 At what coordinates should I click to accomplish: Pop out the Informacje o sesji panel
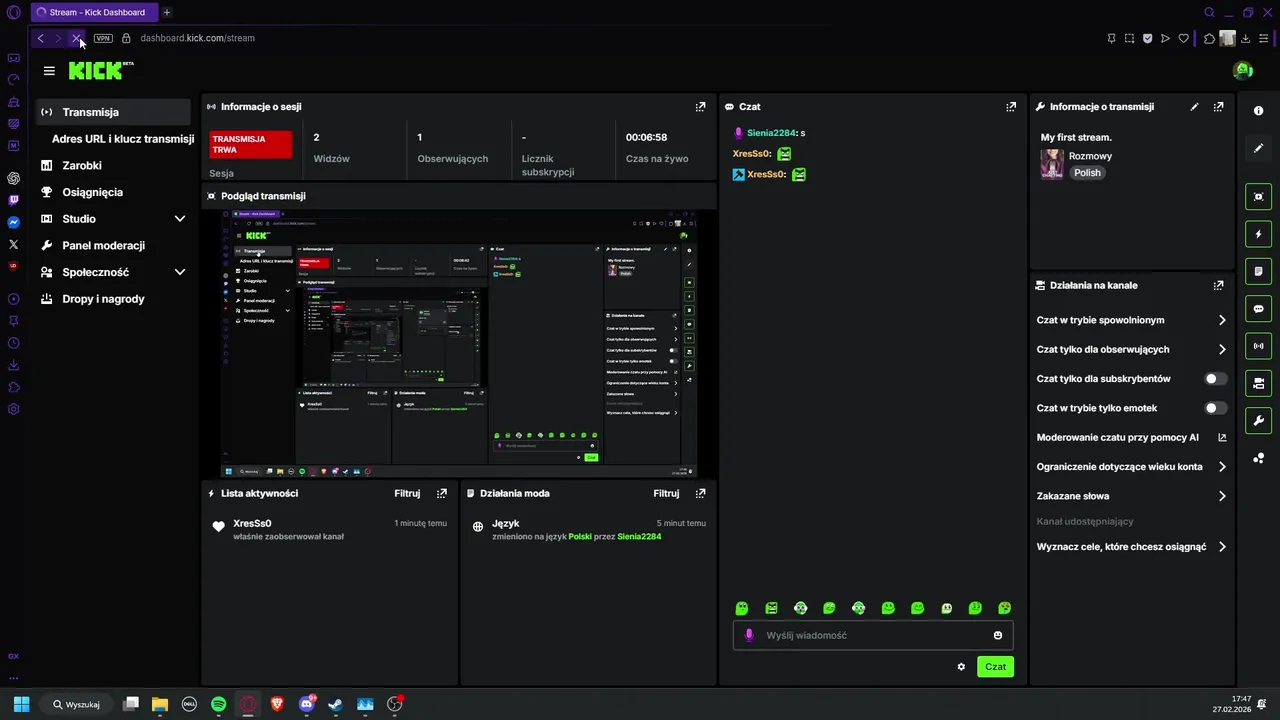(700, 107)
